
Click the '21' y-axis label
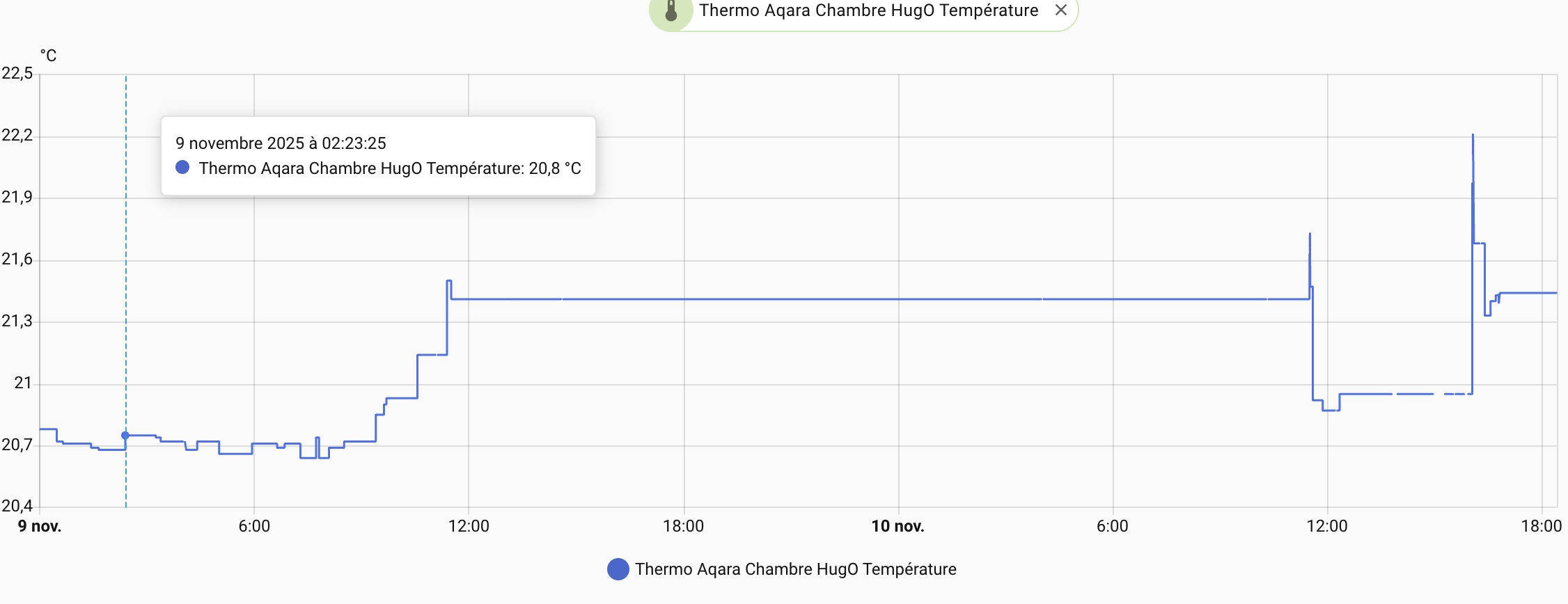click(x=23, y=383)
